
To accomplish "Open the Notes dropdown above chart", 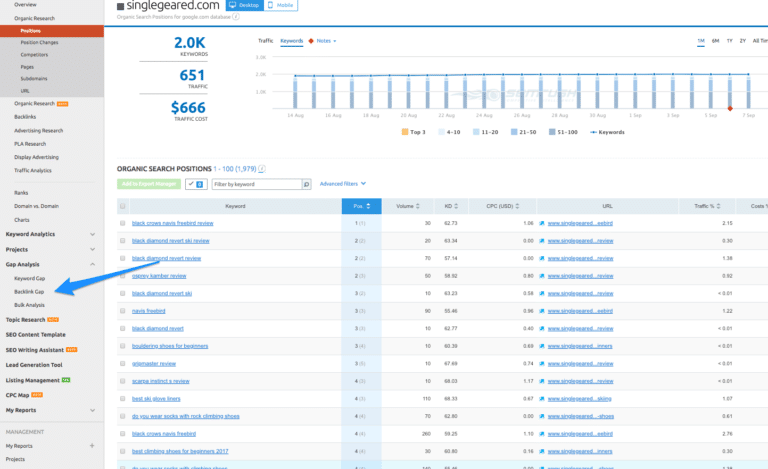I will point(326,41).
